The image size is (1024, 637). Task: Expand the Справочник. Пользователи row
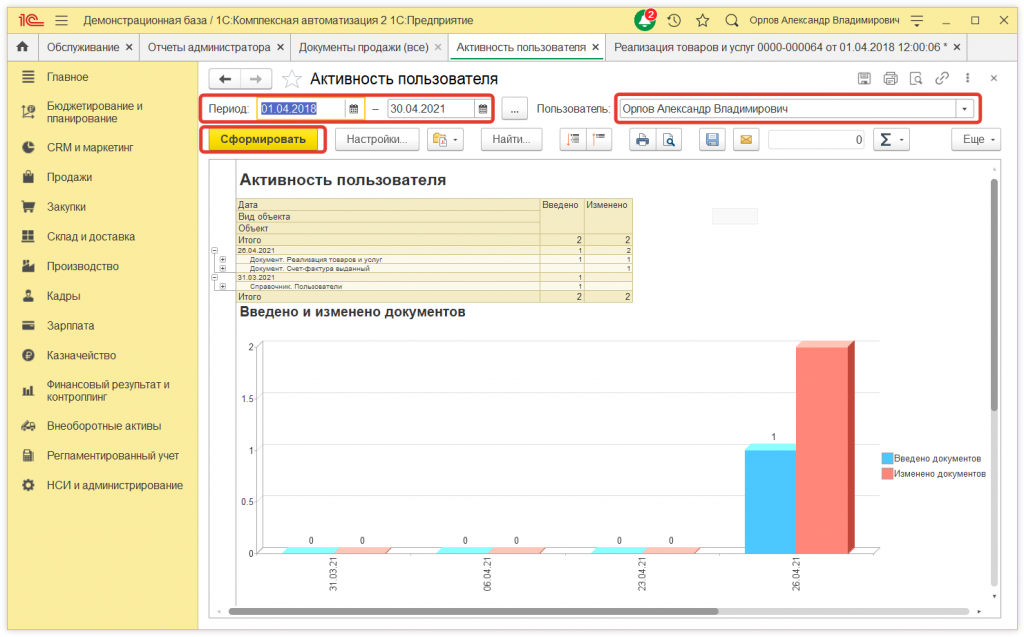(x=223, y=286)
